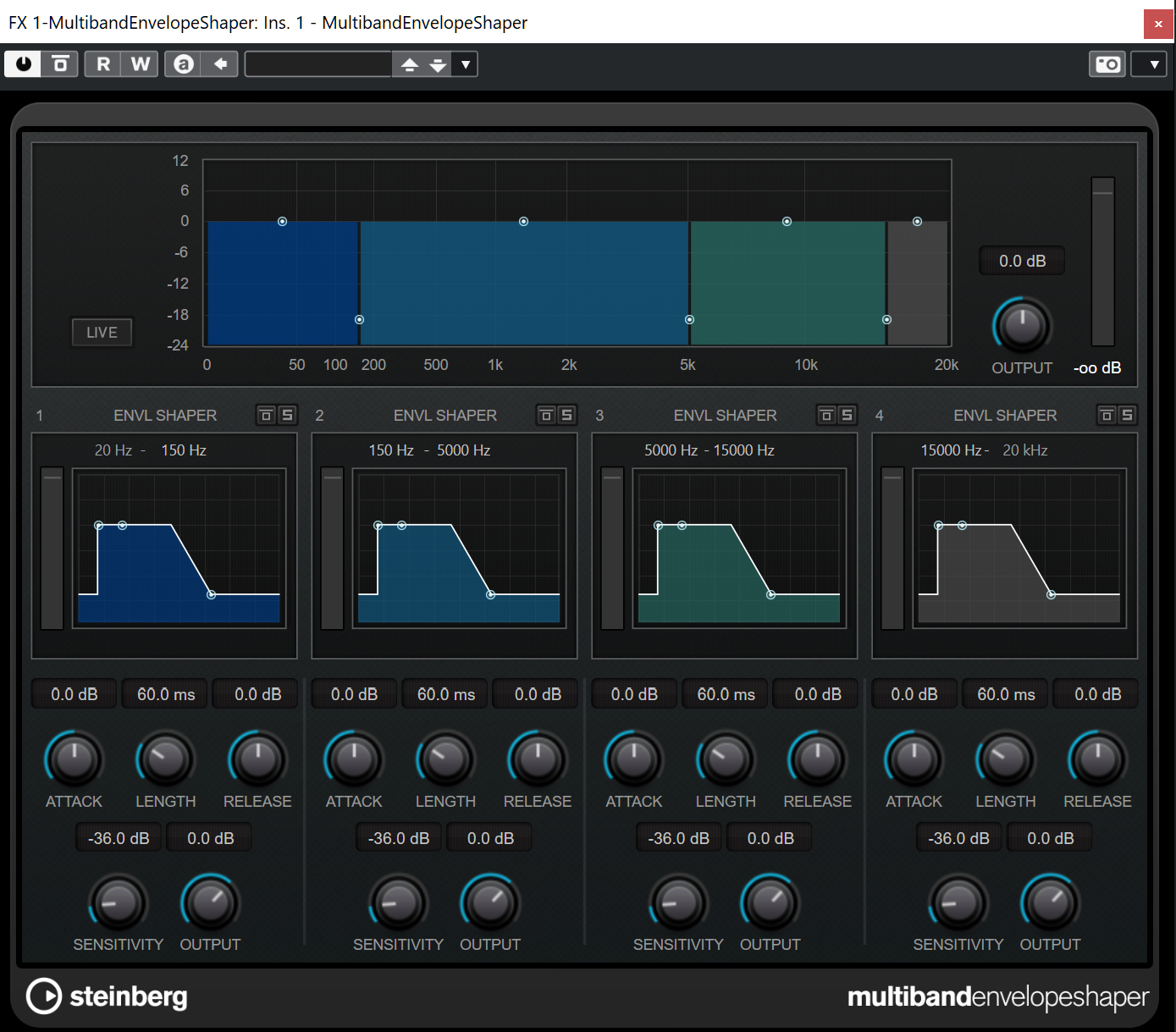Click the 5000 Hz crossover handle
The width and height of the screenshot is (1176, 1032).
(x=689, y=320)
